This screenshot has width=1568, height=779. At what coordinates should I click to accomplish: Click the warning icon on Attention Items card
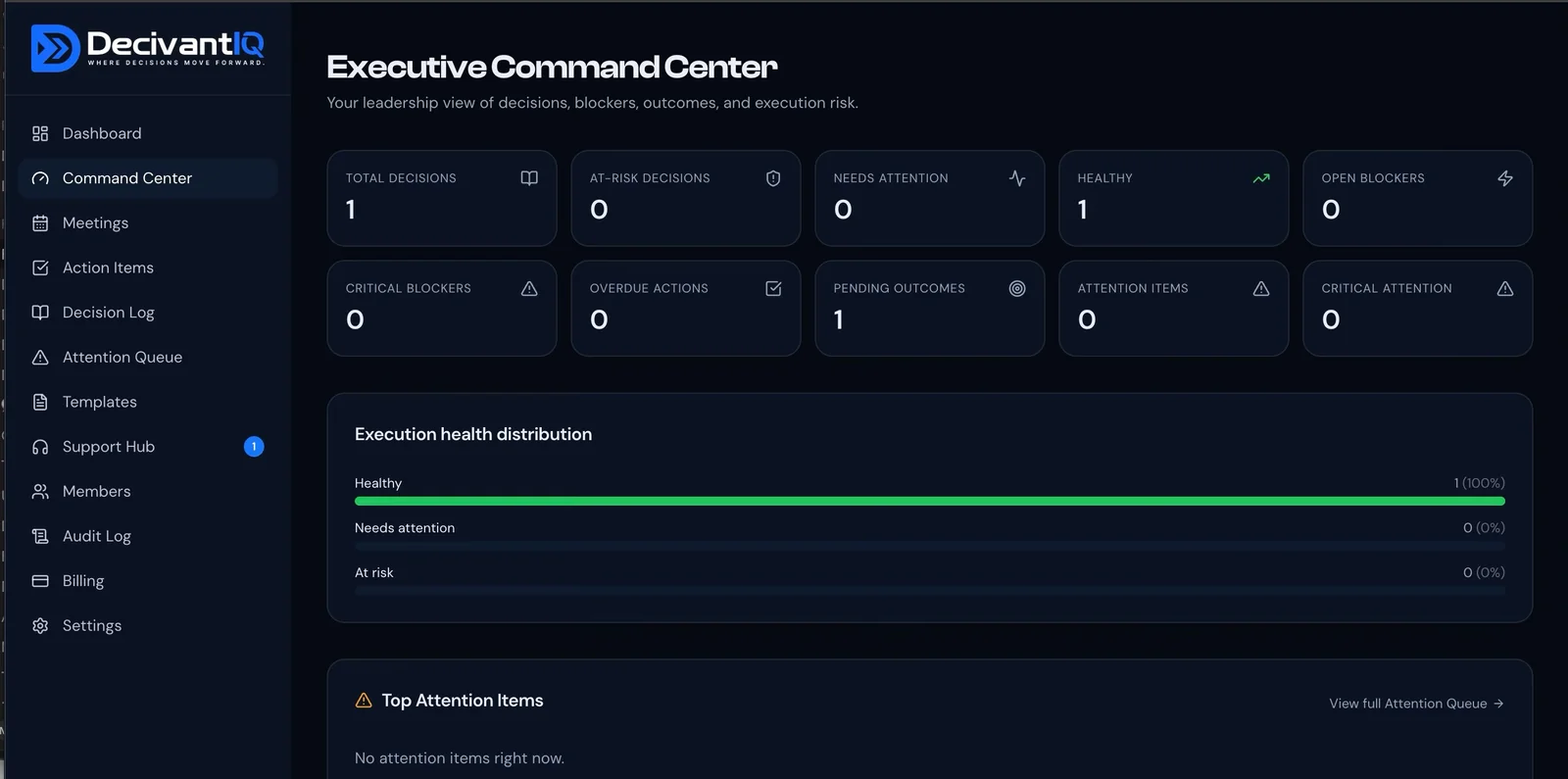click(1261, 288)
